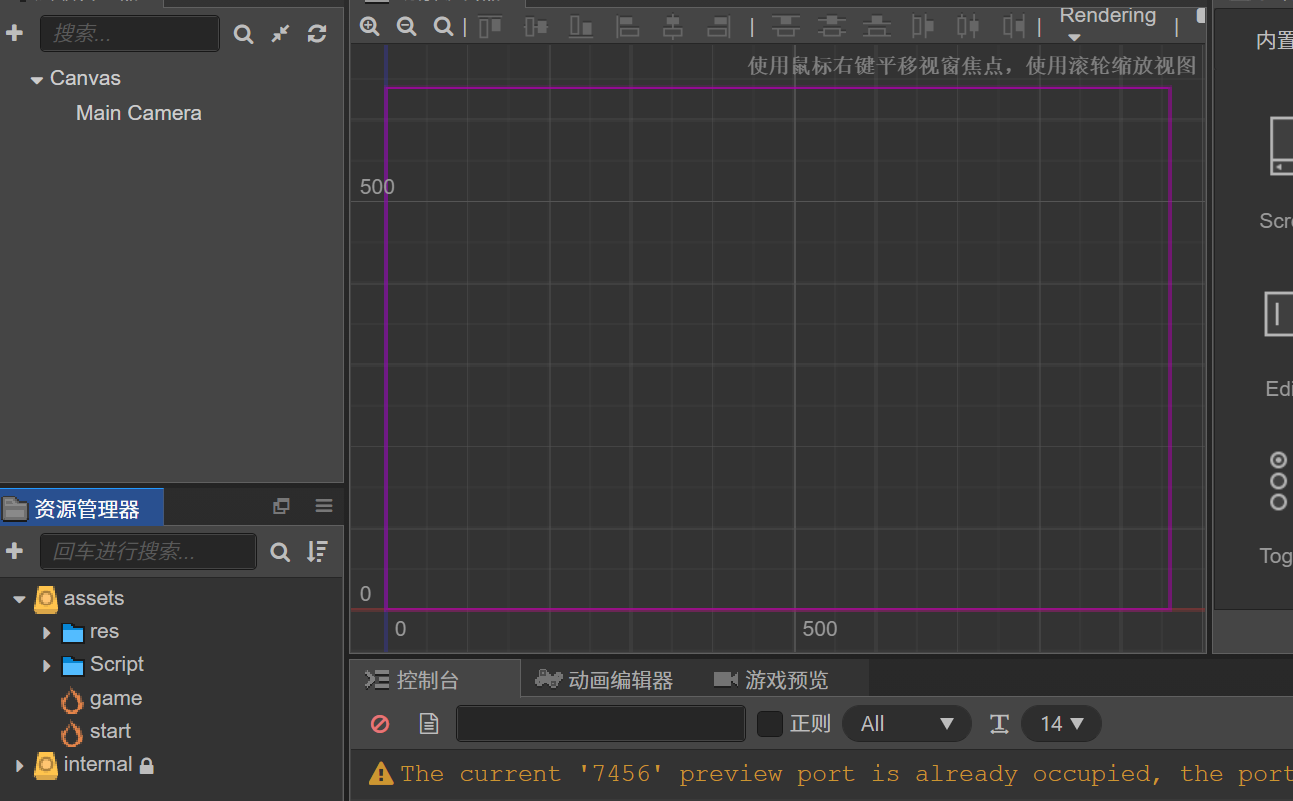Screen dimensions: 1293x801
Task: Open assets search type magnifier
Action: pos(281,552)
